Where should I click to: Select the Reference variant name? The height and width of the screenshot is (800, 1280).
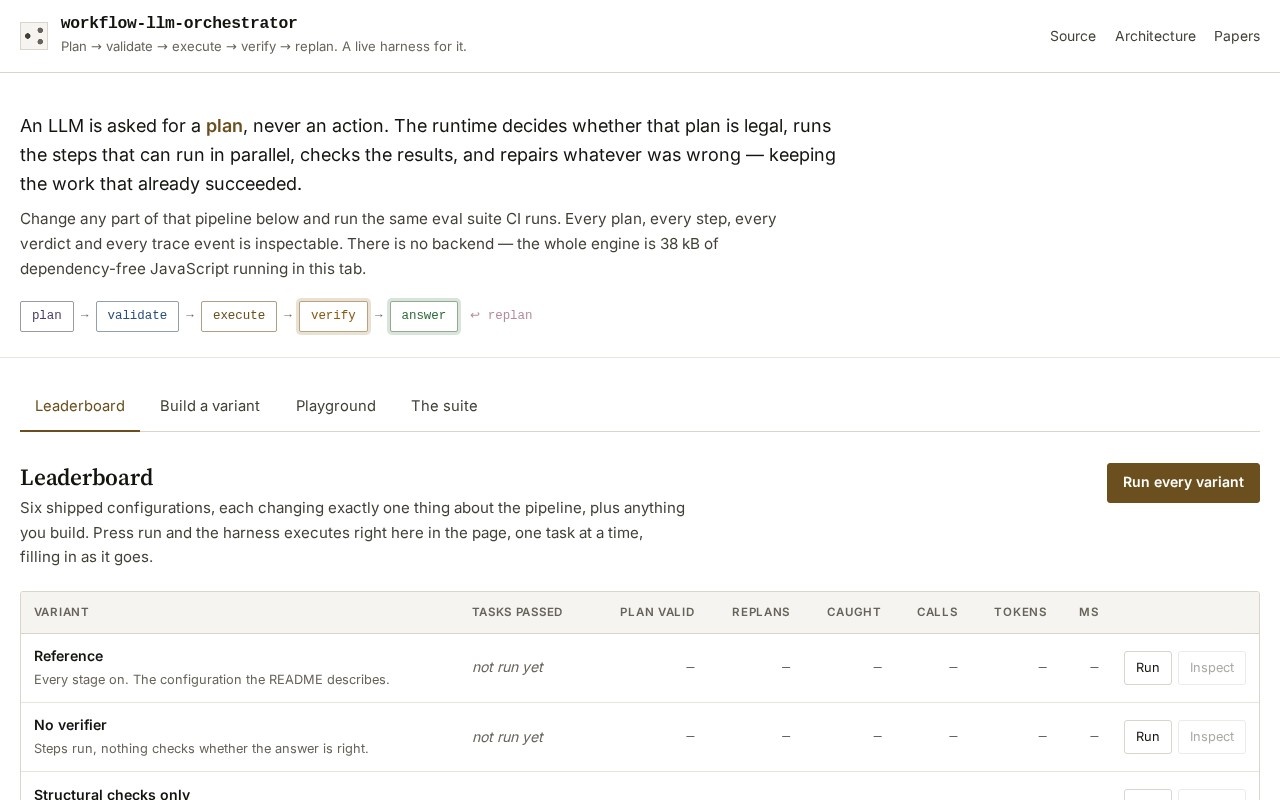pos(68,656)
